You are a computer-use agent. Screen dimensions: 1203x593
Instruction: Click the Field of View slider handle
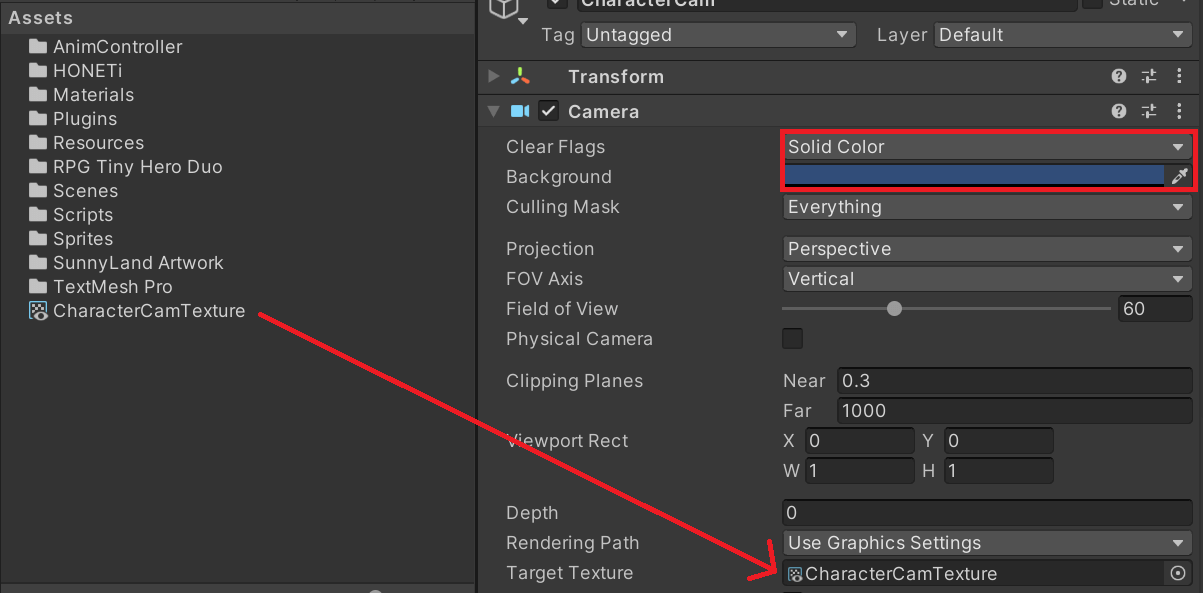[x=895, y=309]
